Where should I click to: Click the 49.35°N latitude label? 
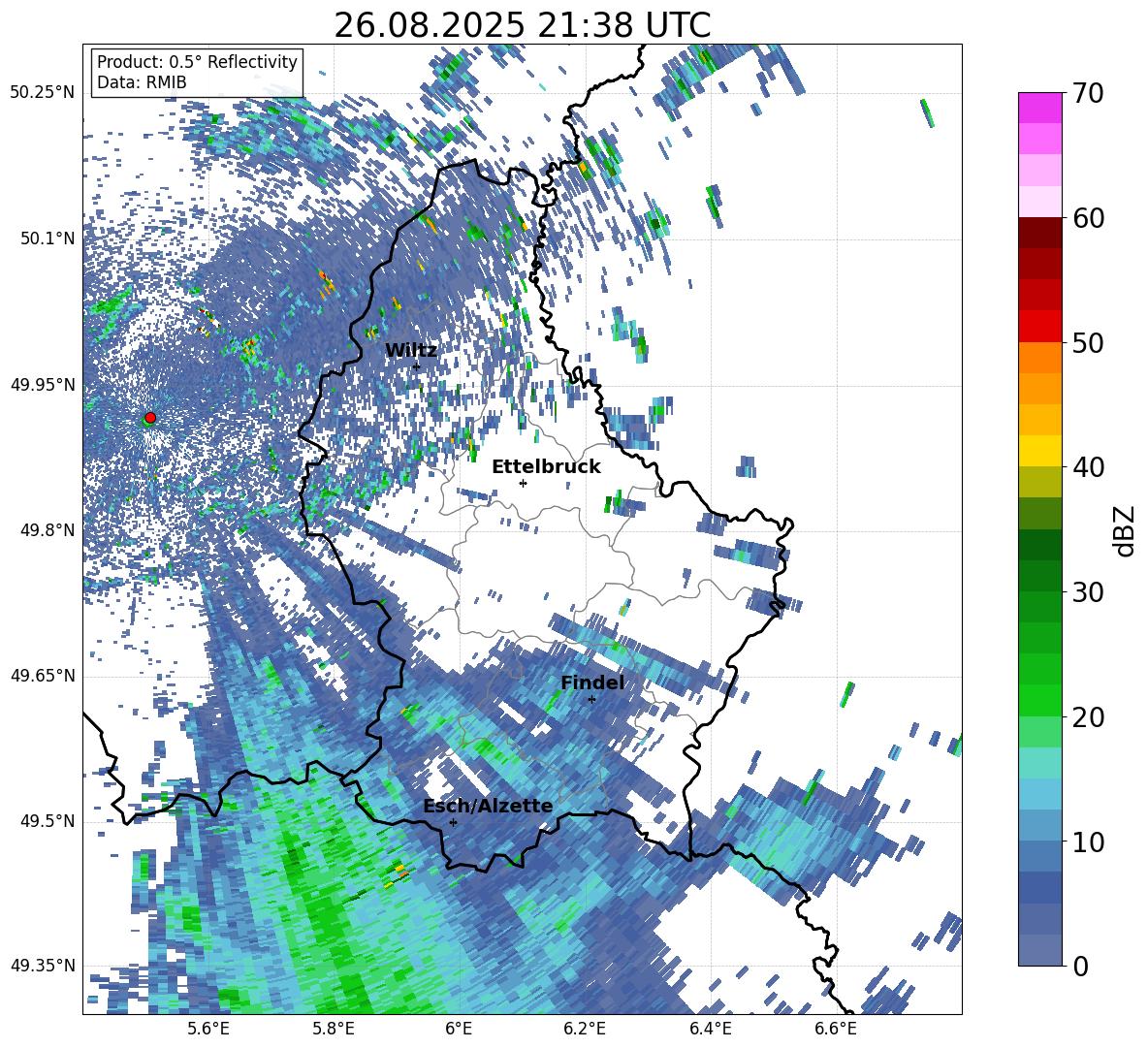[43, 966]
